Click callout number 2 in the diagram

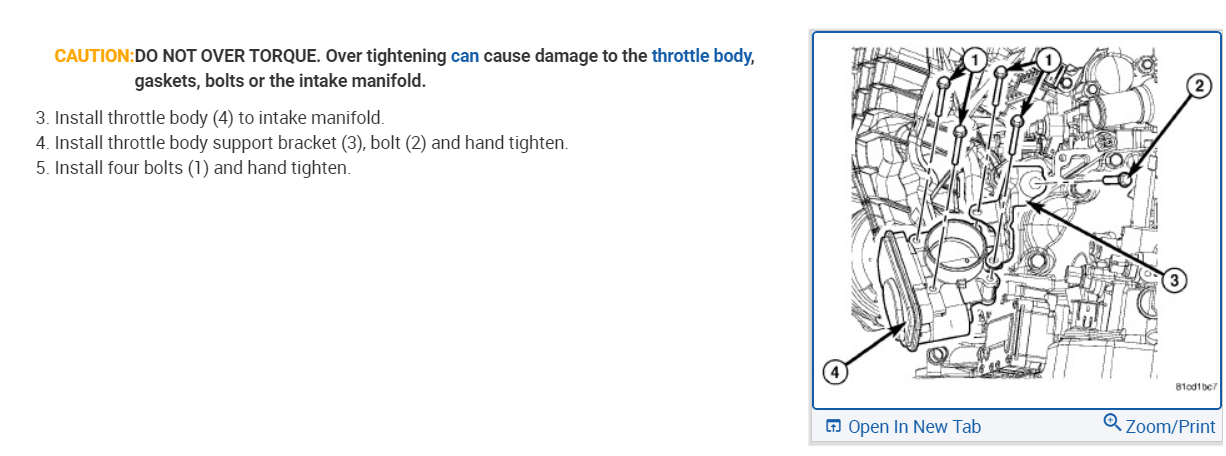(1198, 87)
